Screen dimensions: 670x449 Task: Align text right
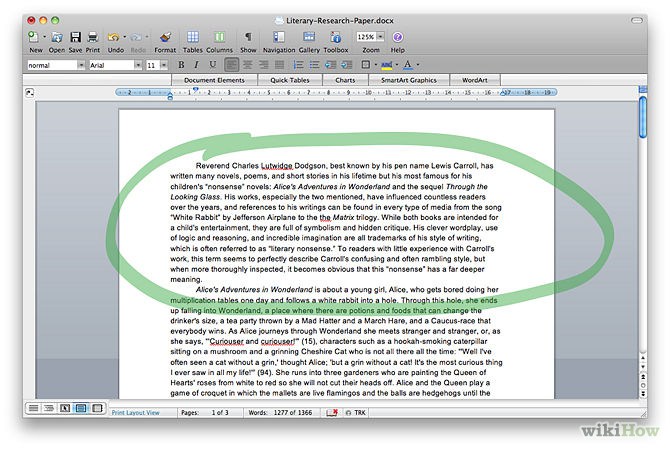pos(264,65)
